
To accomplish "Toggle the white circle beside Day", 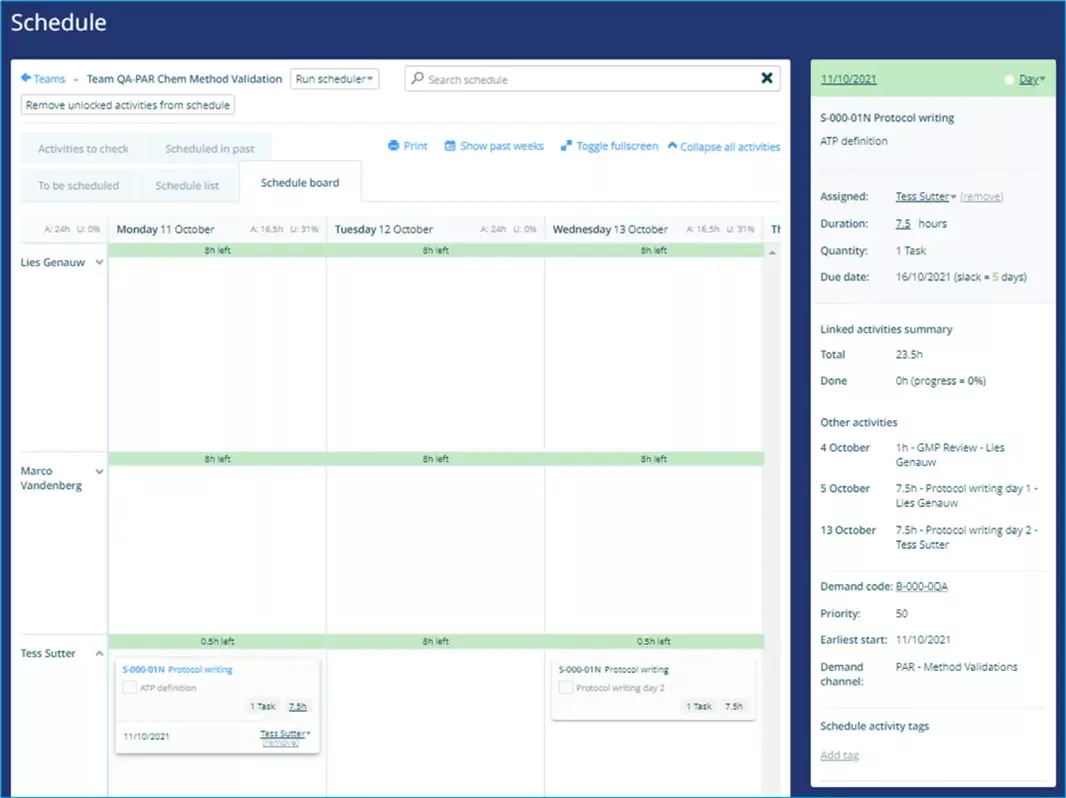I will tap(1009, 80).
